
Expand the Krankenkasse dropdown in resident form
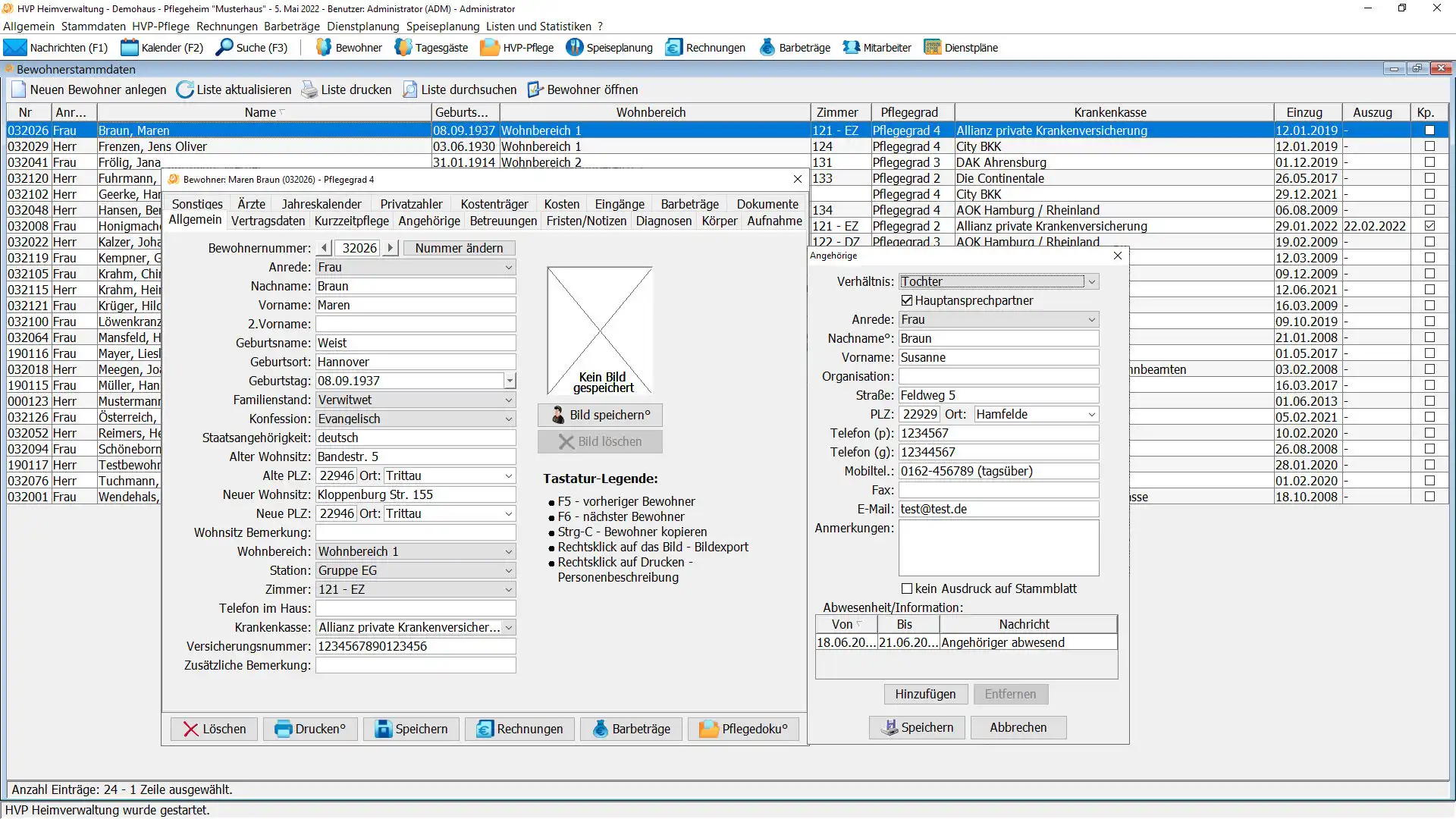tap(509, 628)
